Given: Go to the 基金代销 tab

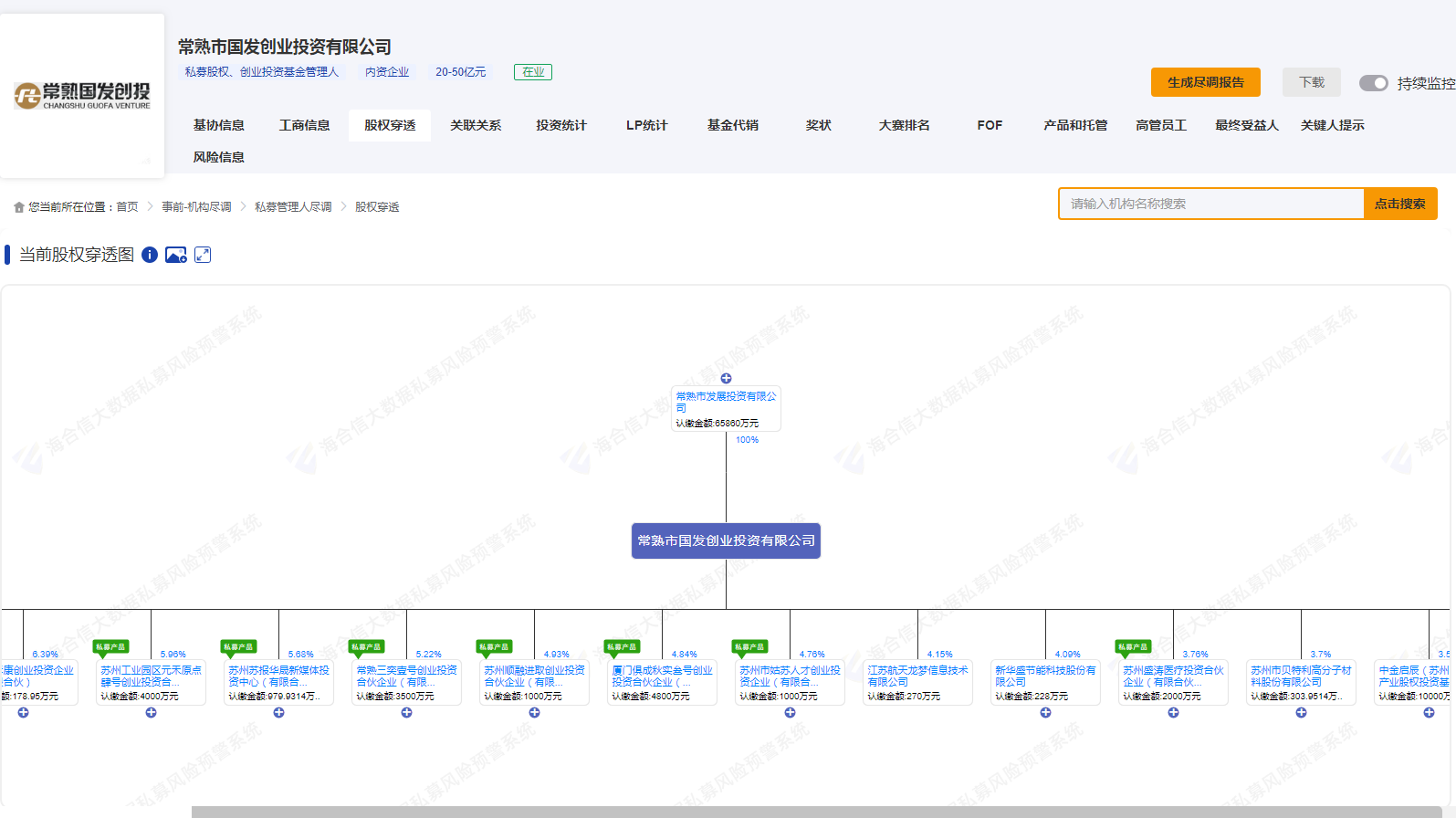Looking at the screenshot, I should coord(733,125).
